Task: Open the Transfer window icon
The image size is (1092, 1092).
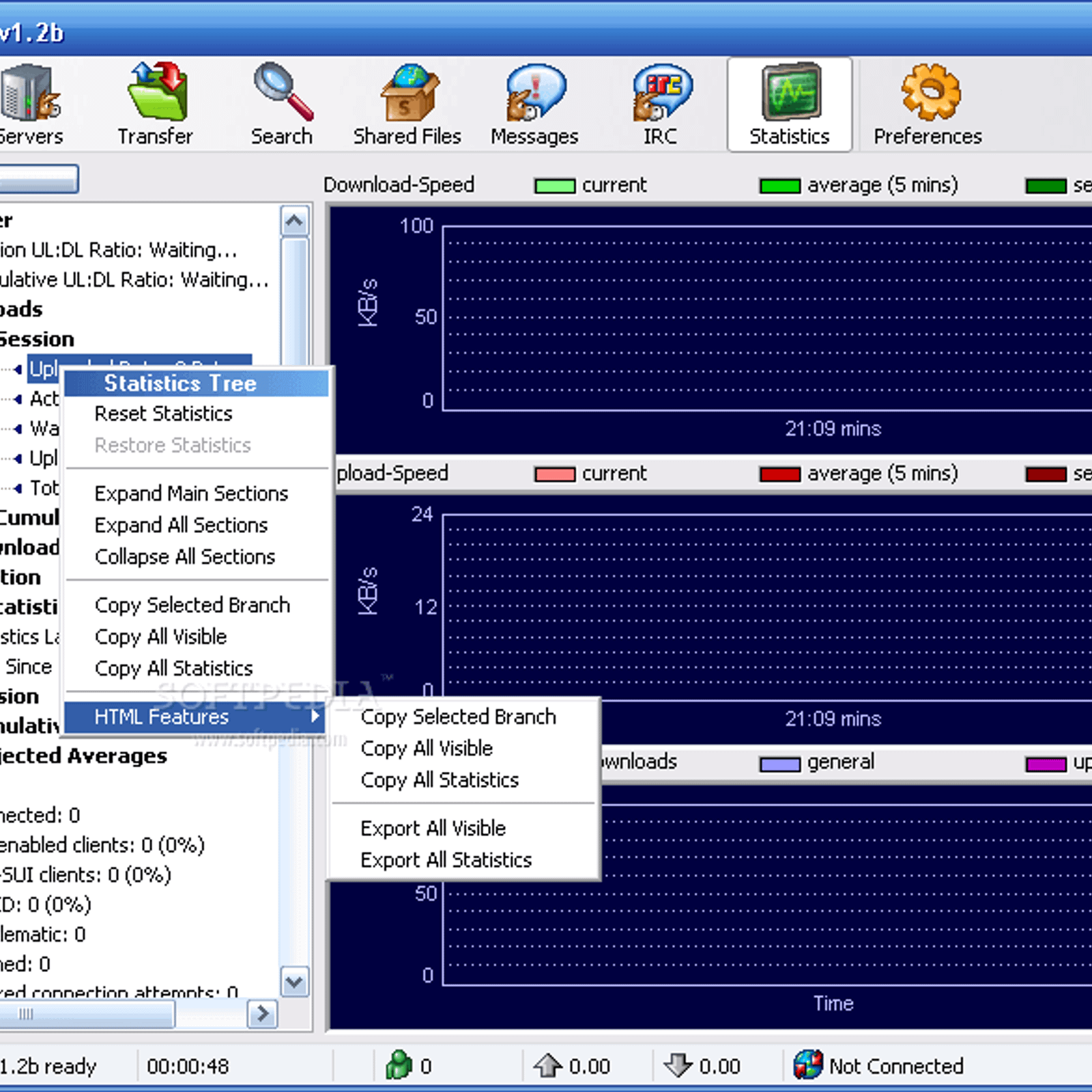Action: pyautogui.click(x=158, y=91)
